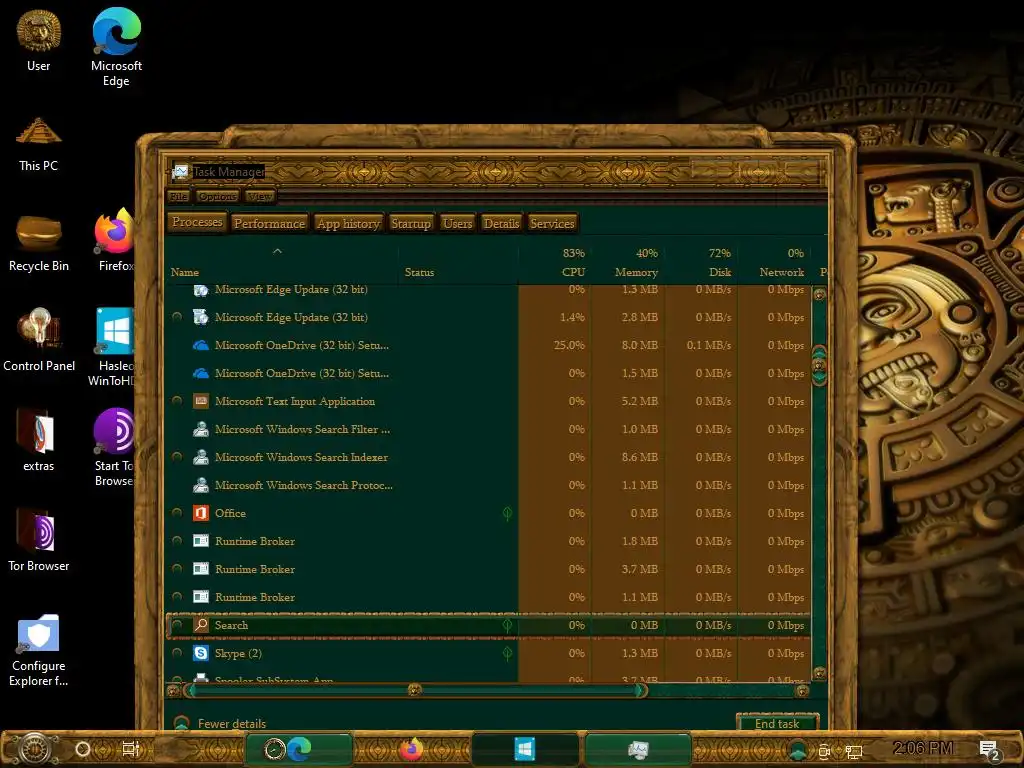Switch to the App history tab

348,223
